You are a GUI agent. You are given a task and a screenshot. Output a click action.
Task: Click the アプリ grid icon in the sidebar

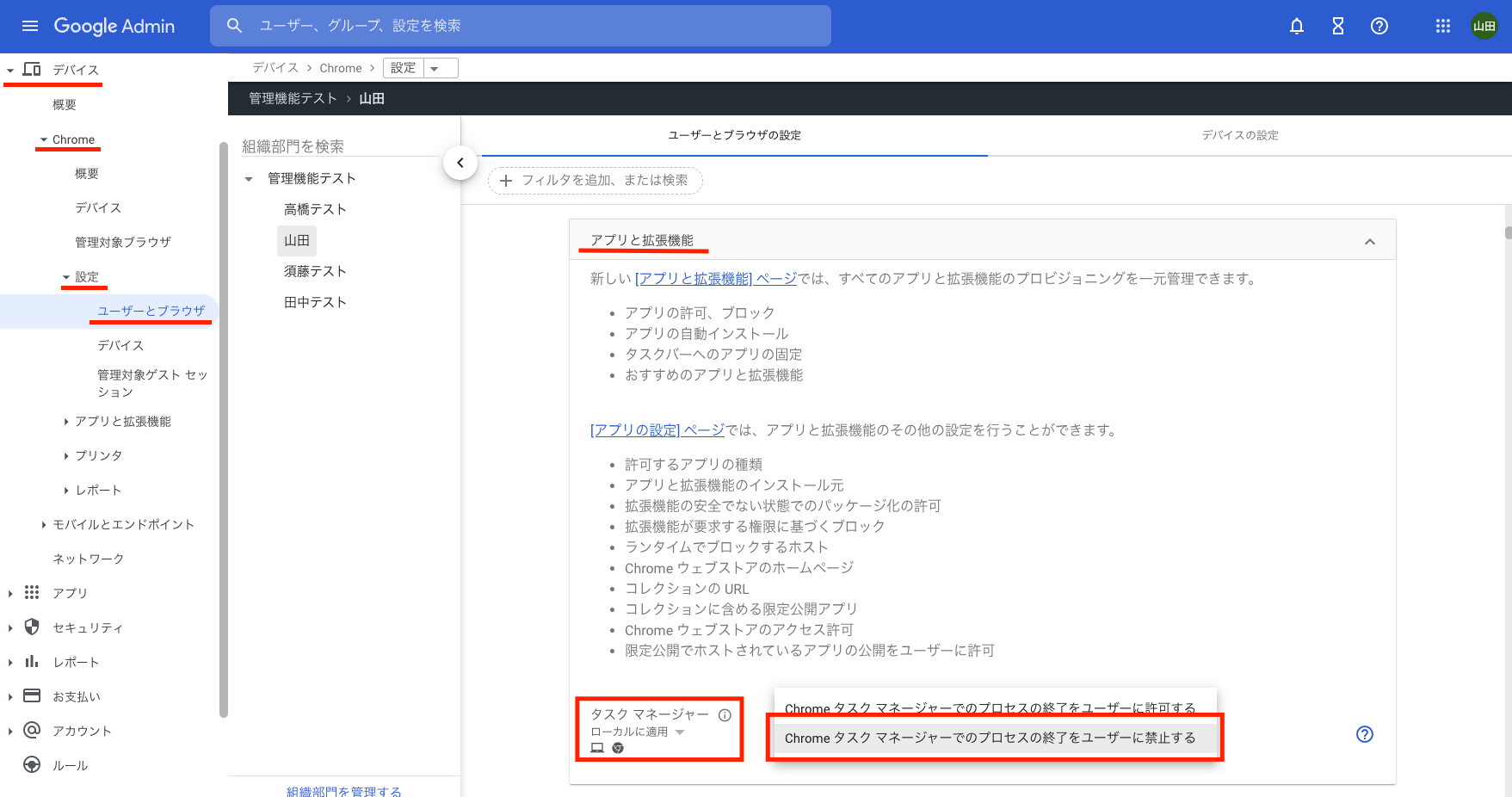(x=32, y=592)
